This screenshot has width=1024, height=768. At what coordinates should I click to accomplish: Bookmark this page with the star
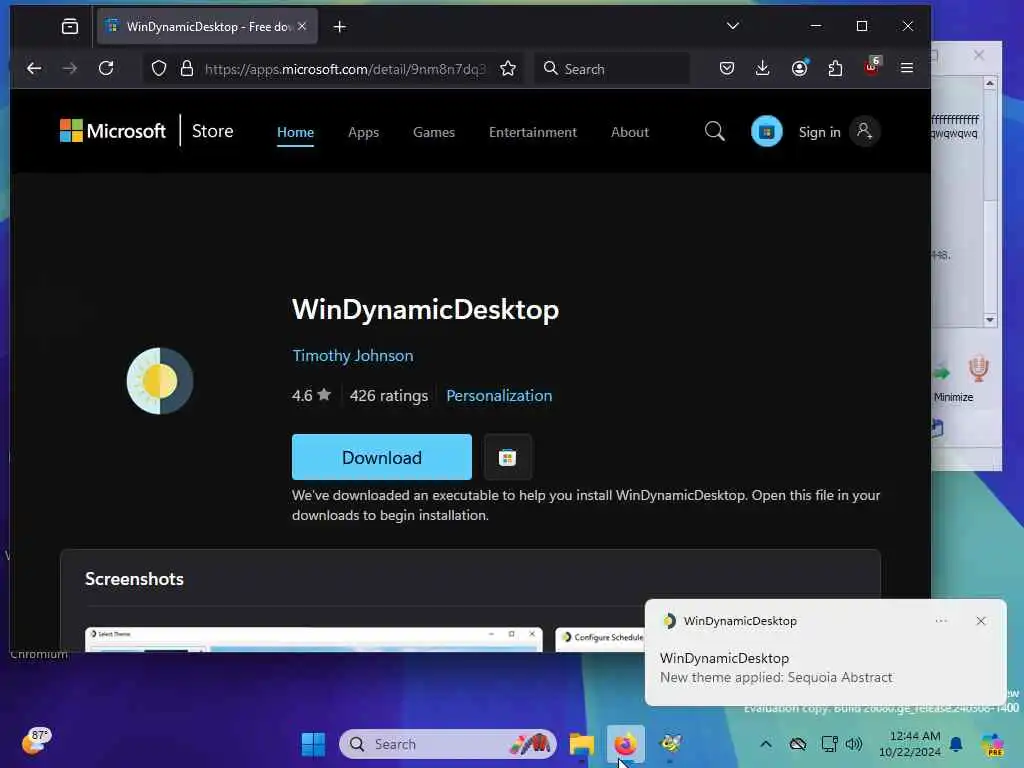508,69
